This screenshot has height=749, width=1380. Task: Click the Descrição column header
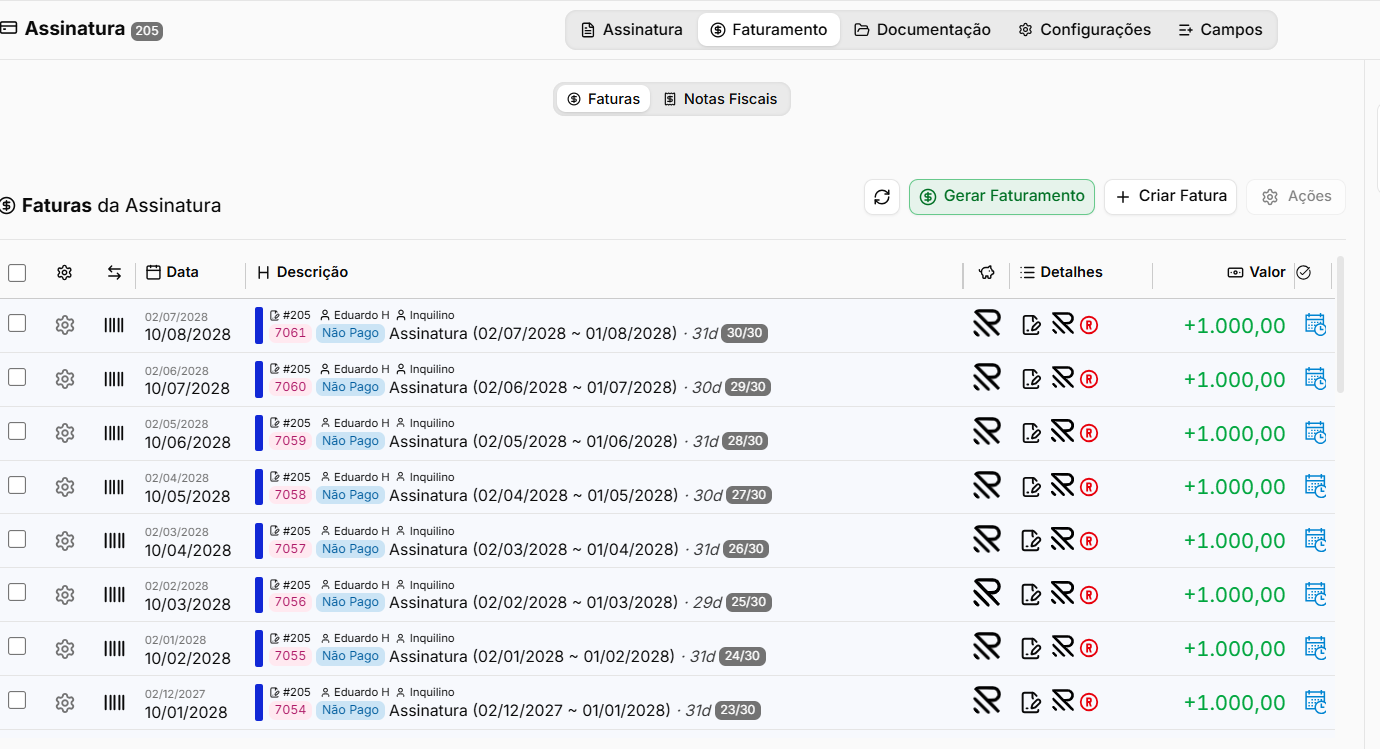(303, 272)
